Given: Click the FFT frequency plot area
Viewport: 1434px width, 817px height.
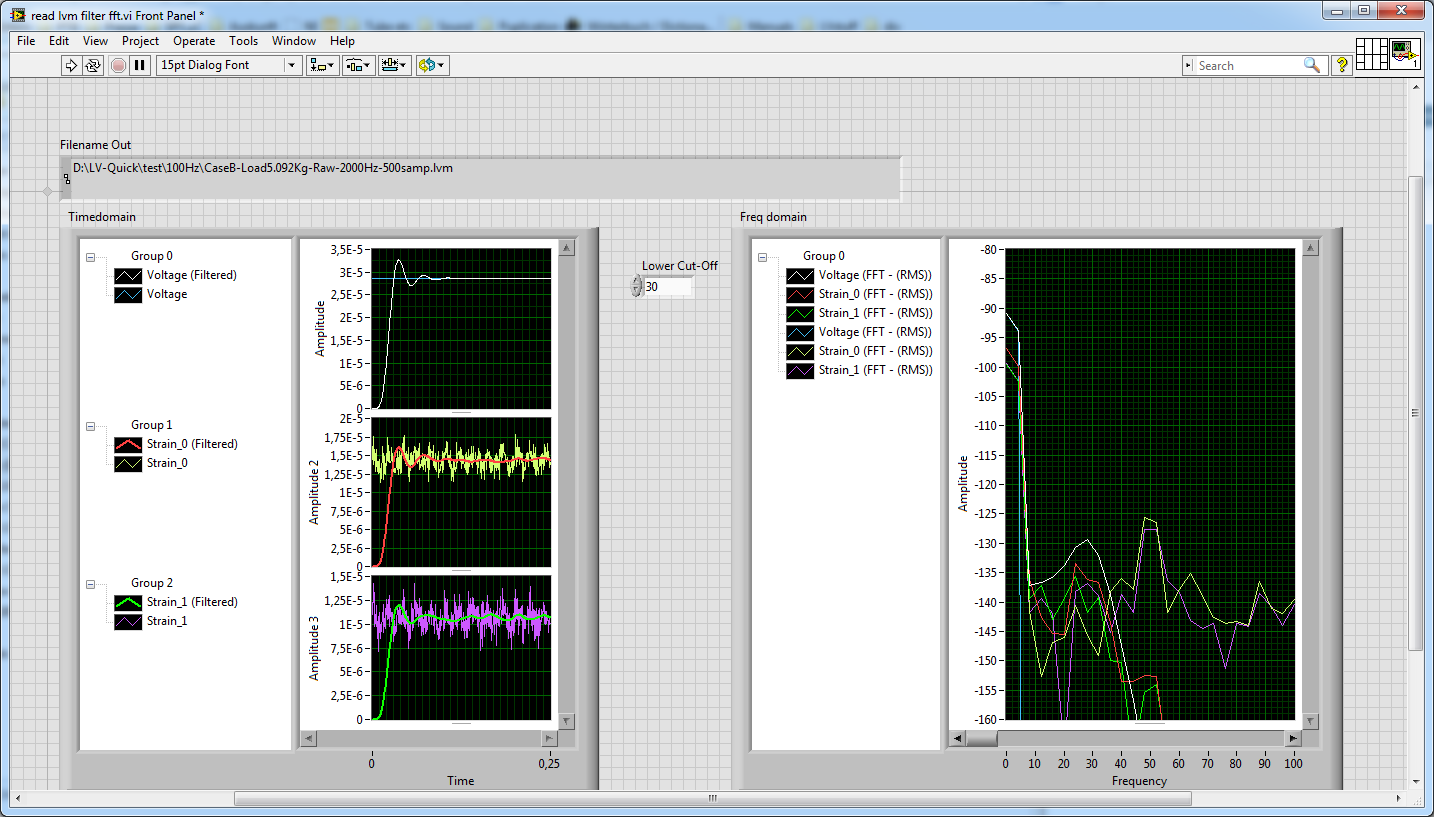Looking at the screenshot, I should click(x=1150, y=484).
